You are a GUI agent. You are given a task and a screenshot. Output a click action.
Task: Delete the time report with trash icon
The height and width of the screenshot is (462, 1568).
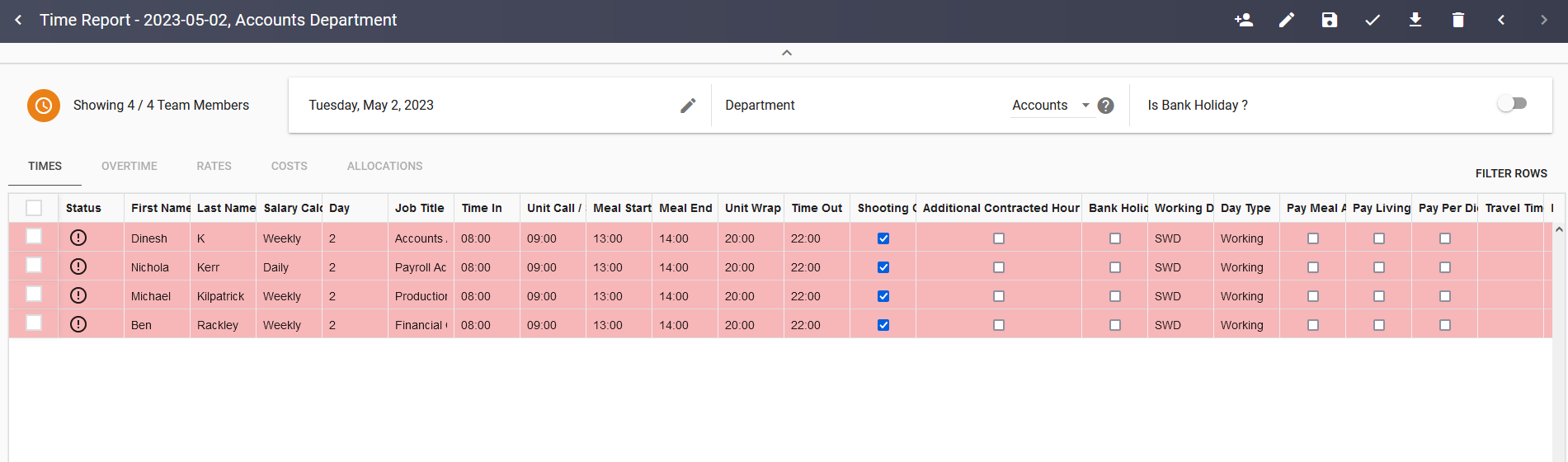[1458, 20]
